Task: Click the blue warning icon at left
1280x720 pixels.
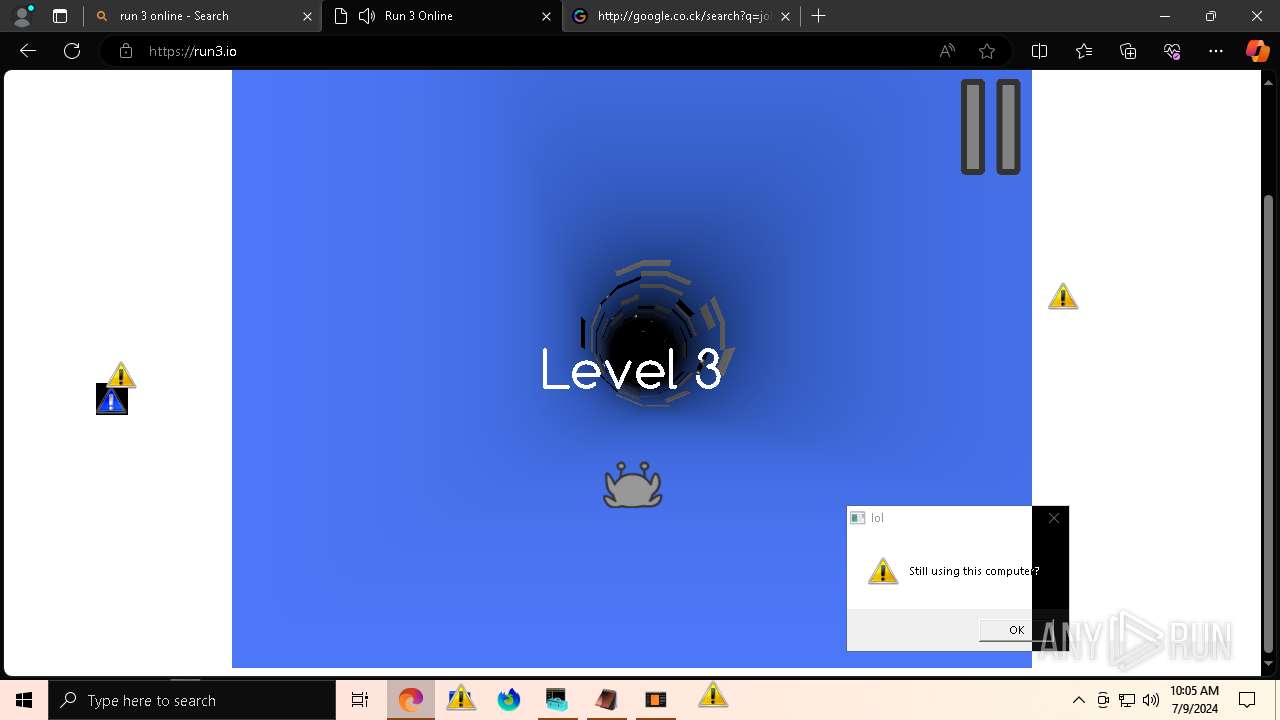Action: coord(112,400)
